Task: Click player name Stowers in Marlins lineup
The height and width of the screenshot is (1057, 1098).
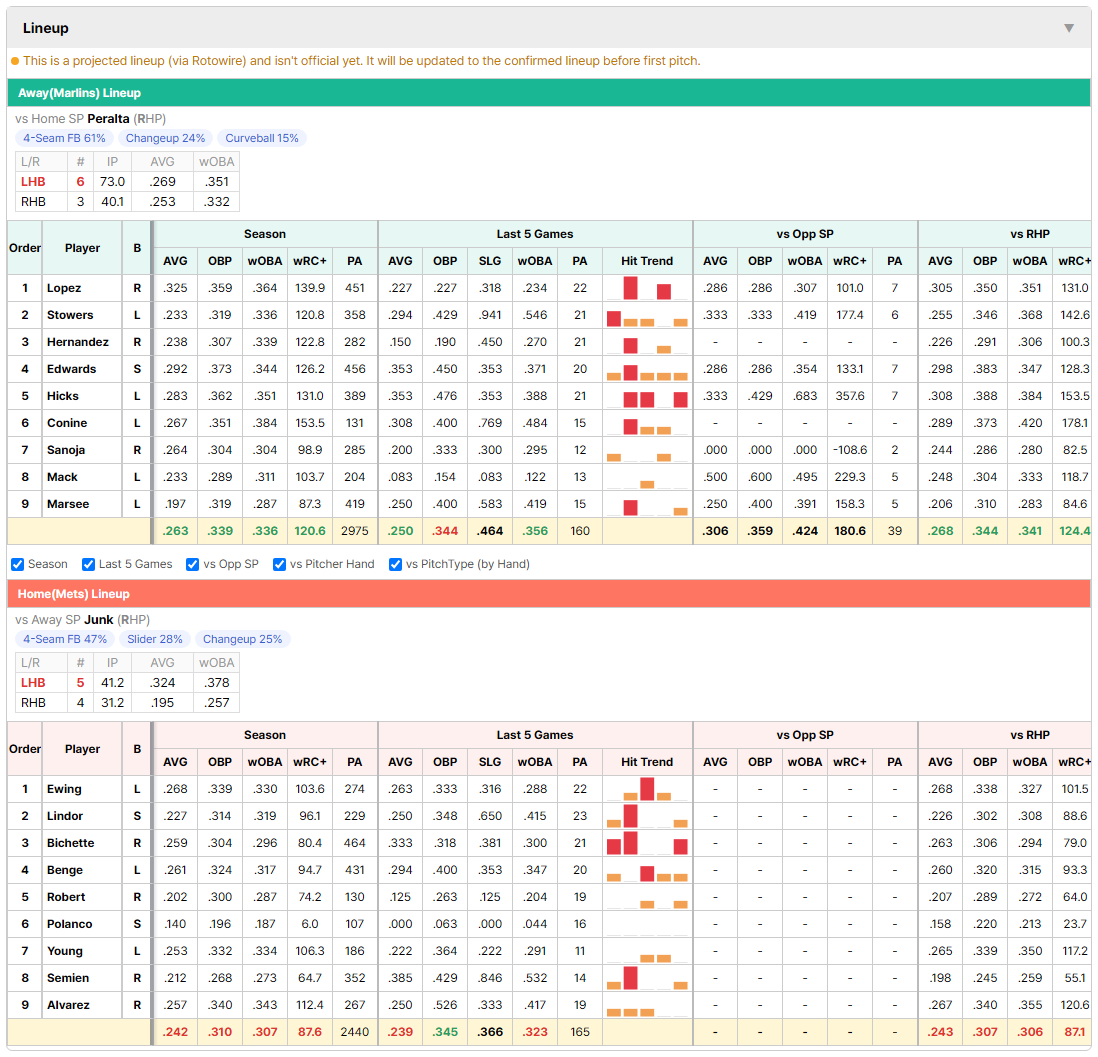Action: click(70, 315)
